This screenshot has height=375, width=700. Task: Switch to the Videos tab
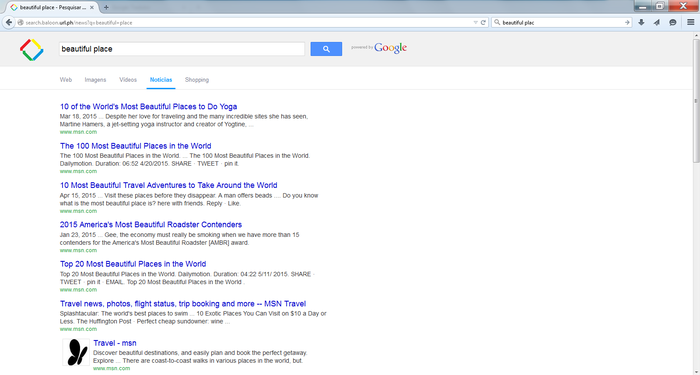point(128,80)
